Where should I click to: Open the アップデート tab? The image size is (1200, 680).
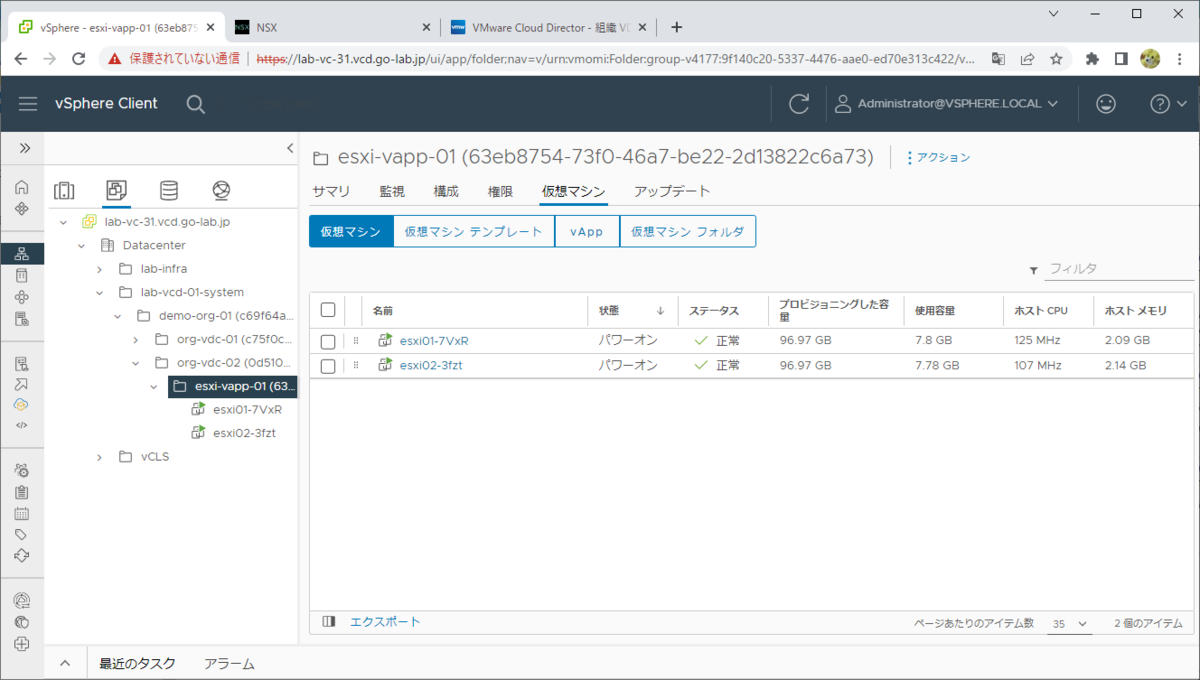click(672, 191)
